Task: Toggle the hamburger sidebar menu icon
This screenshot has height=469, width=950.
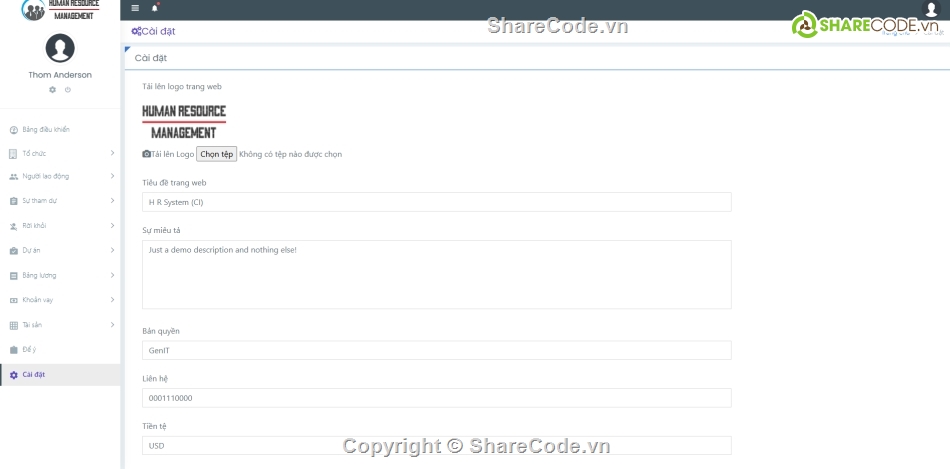Action: pos(135,8)
